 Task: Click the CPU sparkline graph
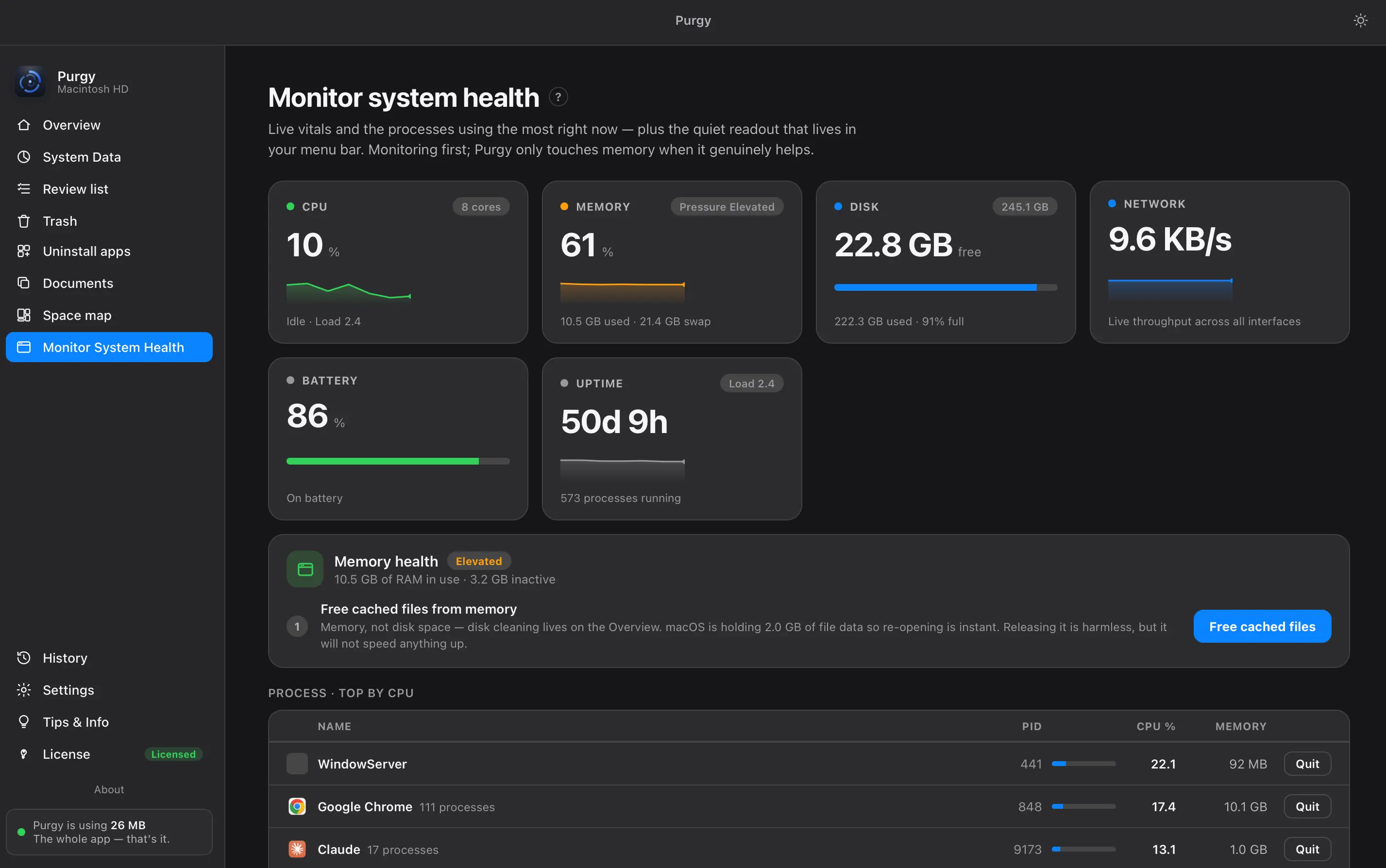pyautogui.click(x=349, y=292)
